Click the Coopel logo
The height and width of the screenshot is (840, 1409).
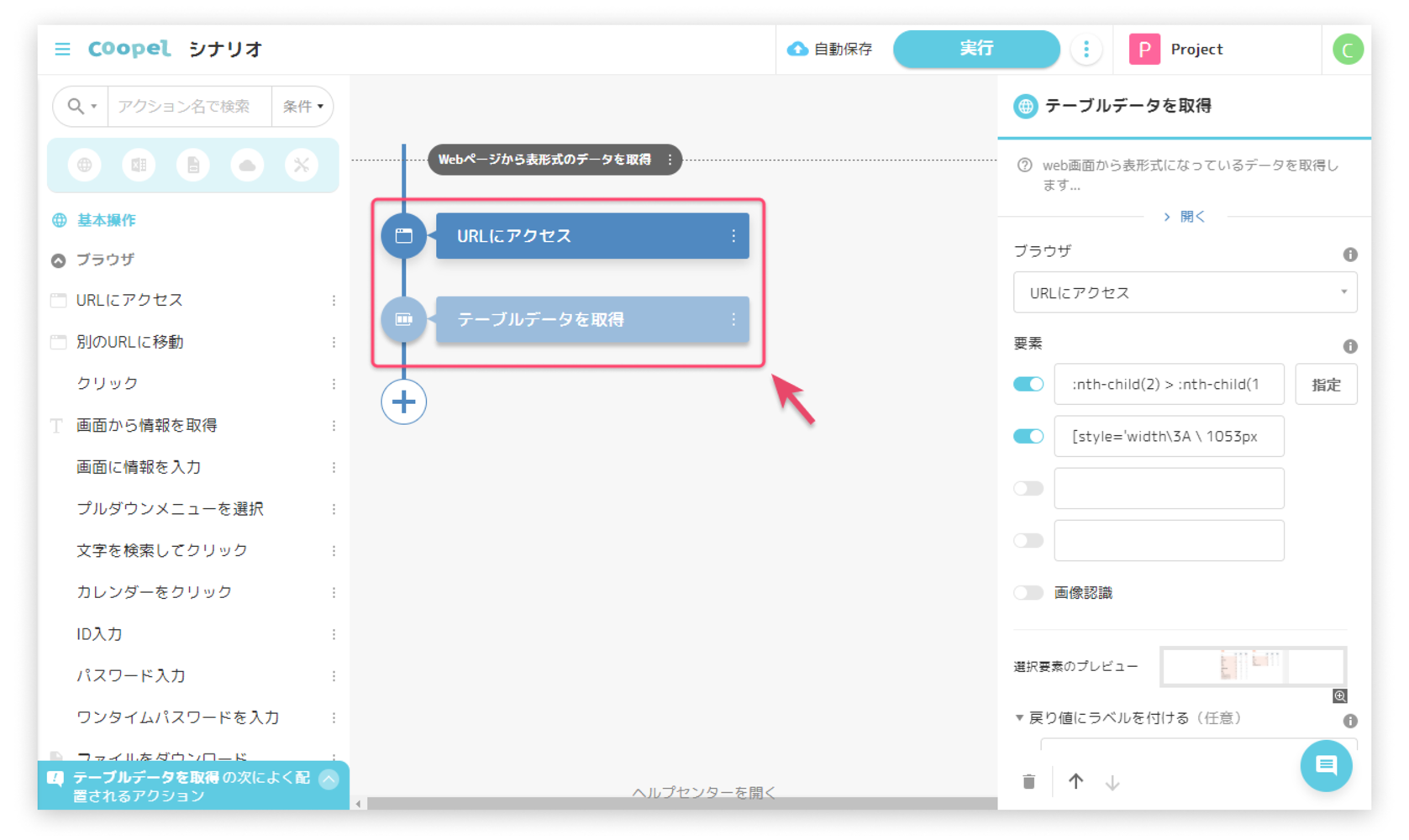click(129, 49)
